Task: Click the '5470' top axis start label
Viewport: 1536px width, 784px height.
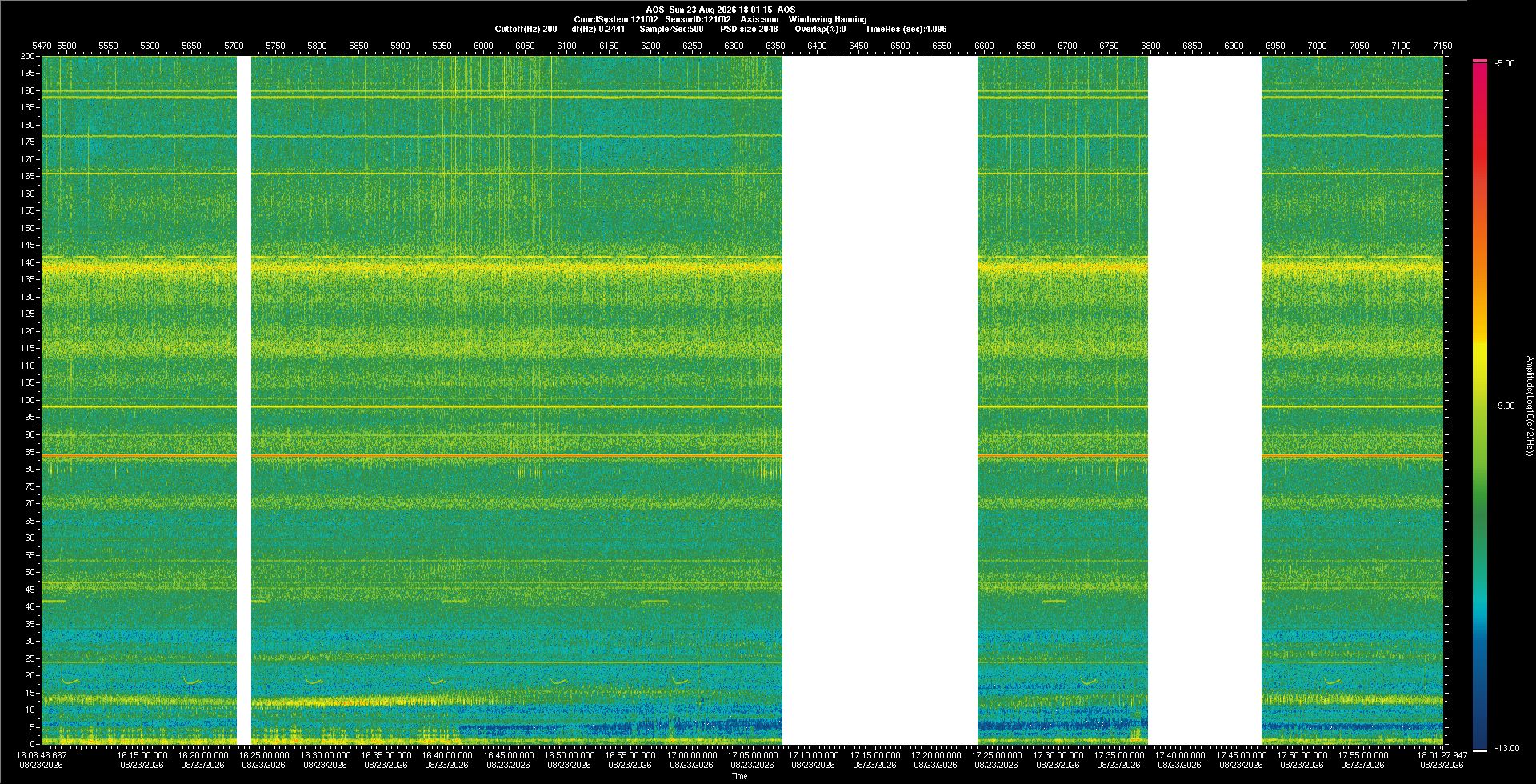Action: click(42, 46)
